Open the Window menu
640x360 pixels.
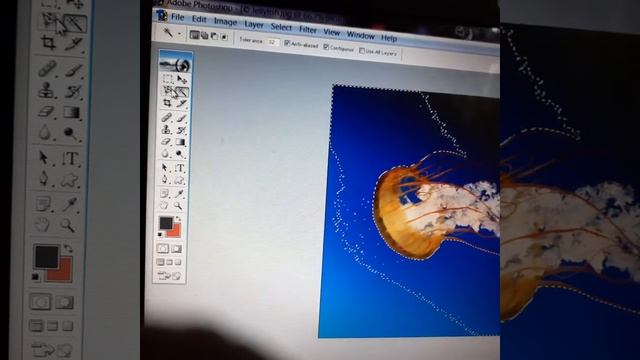360,35
